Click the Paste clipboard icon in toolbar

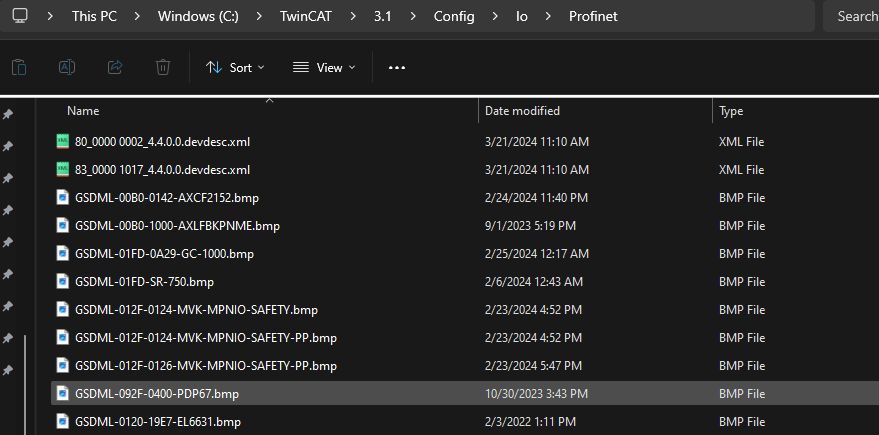coord(19,67)
